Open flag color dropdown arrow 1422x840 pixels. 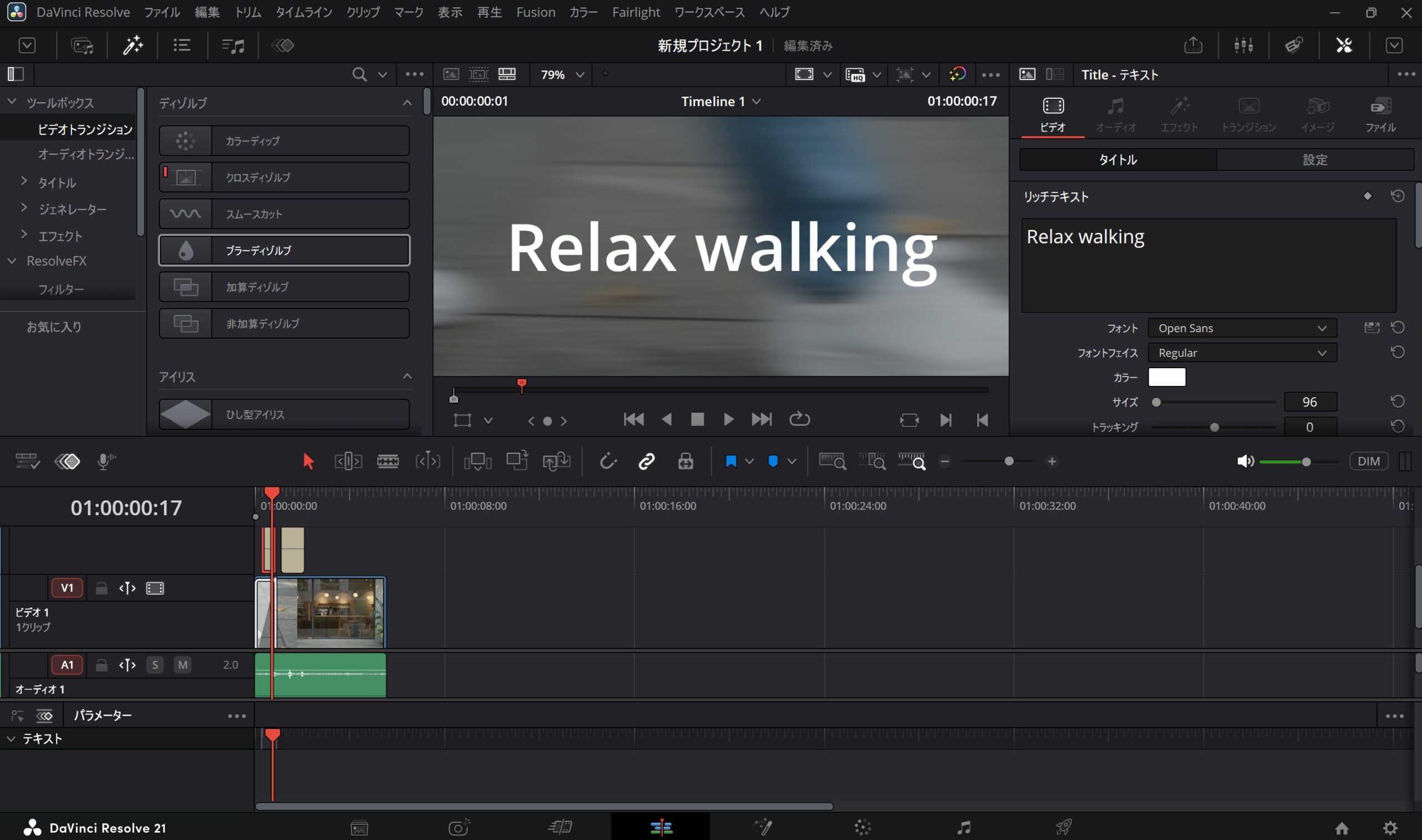[x=749, y=461]
